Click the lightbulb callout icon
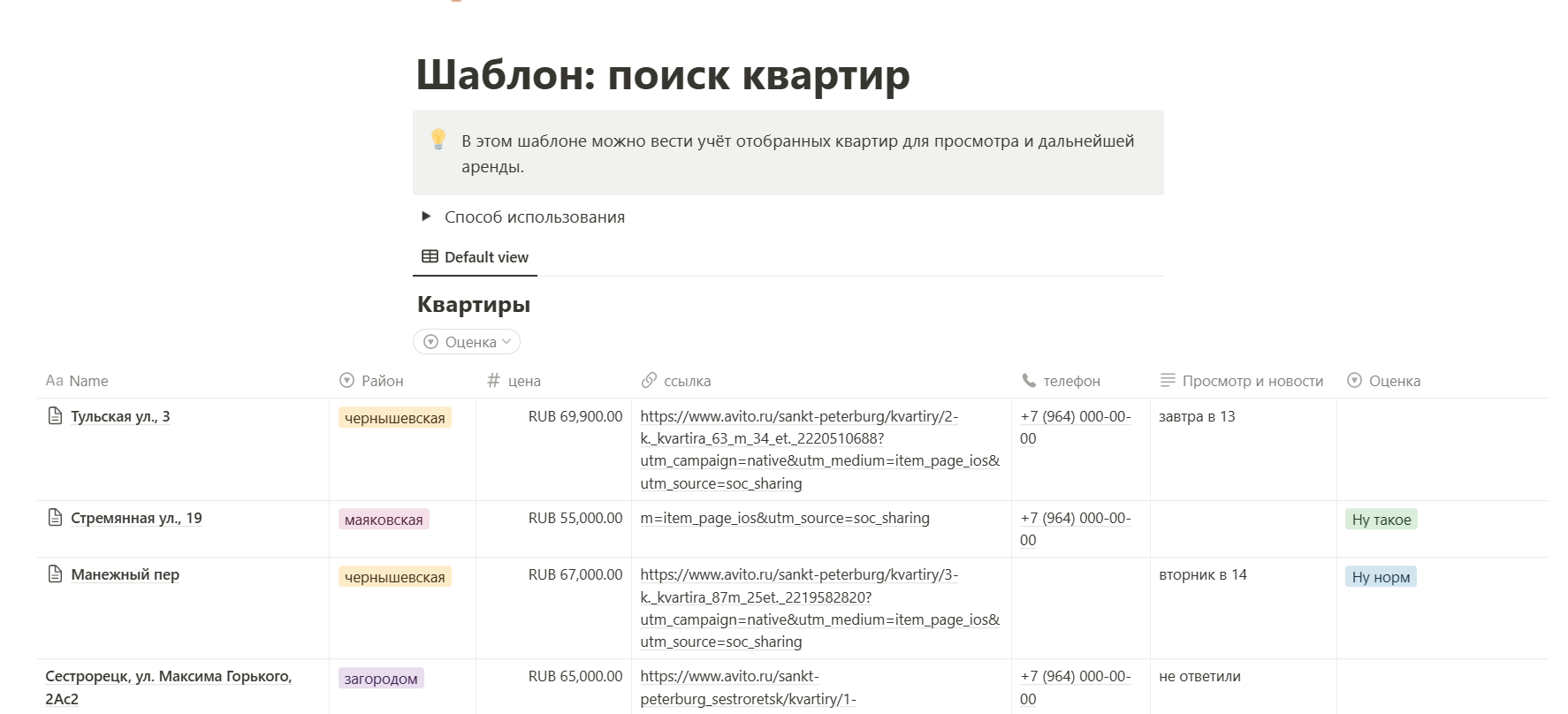 click(438, 139)
